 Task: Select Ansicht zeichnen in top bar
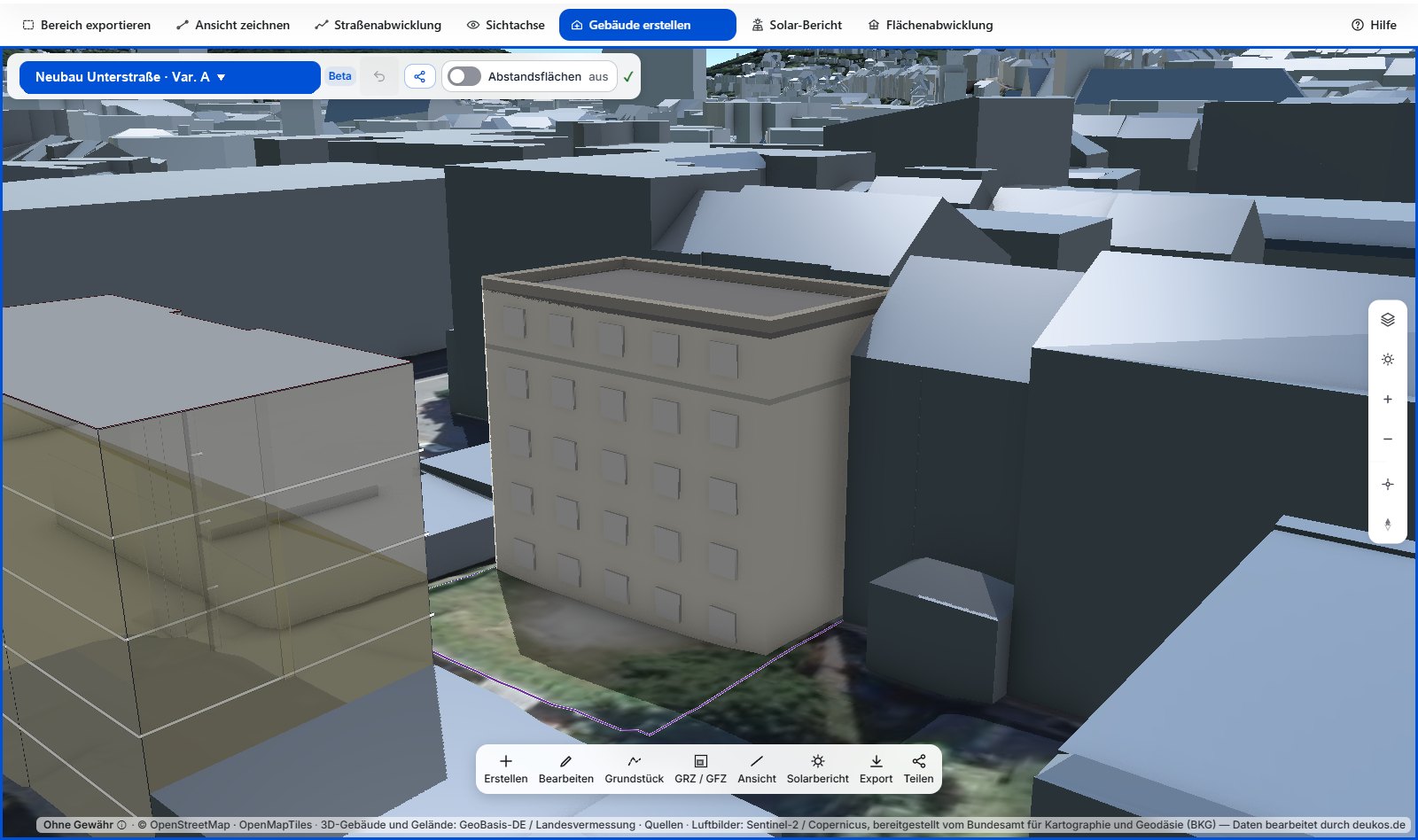click(233, 25)
